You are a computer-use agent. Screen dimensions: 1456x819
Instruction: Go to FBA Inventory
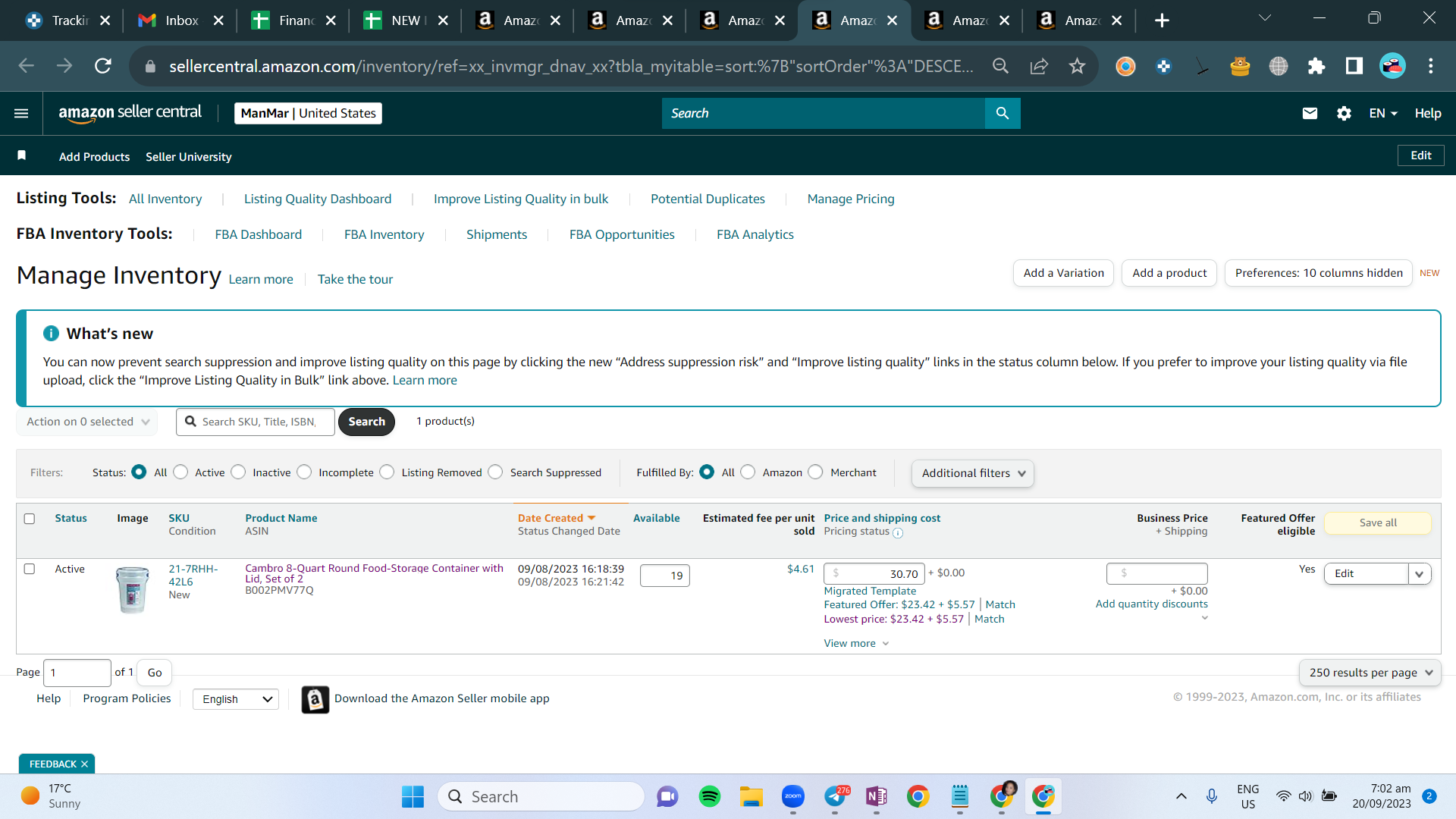coord(384,234)
